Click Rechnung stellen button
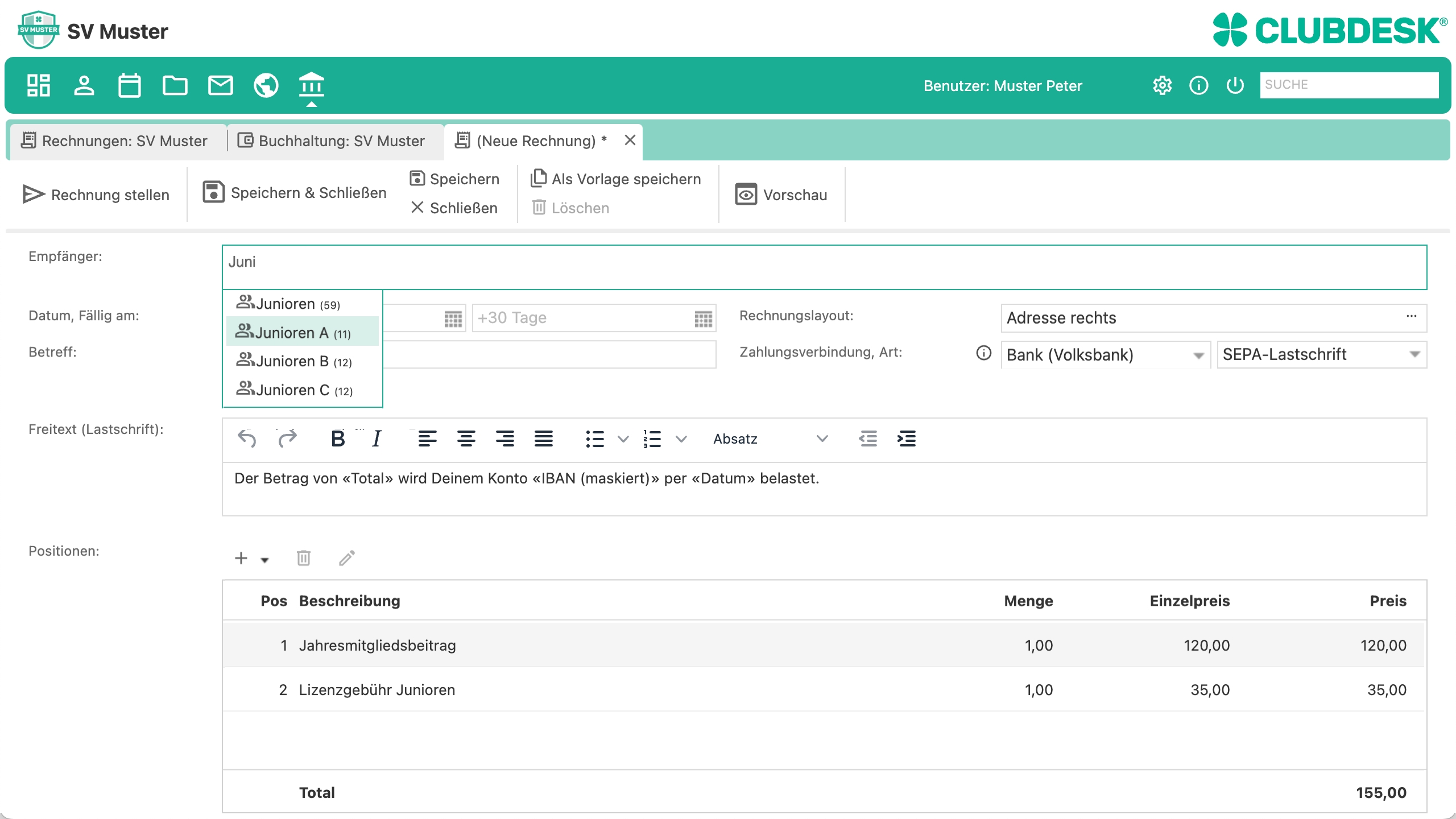Screen dimensions: 1456x819 click(x=97, y=195)
